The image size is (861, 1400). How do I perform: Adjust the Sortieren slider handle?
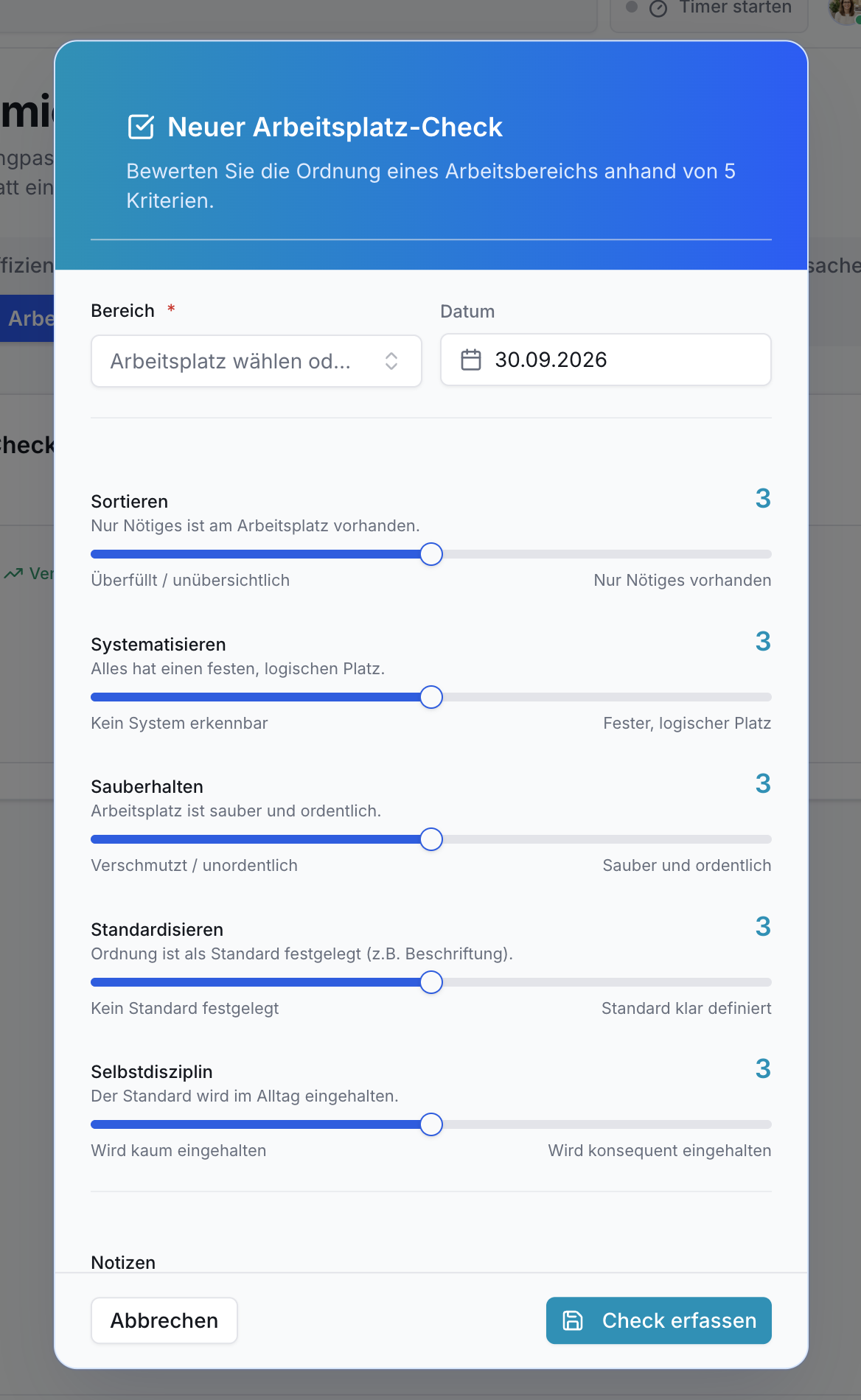tap(431, 554)
